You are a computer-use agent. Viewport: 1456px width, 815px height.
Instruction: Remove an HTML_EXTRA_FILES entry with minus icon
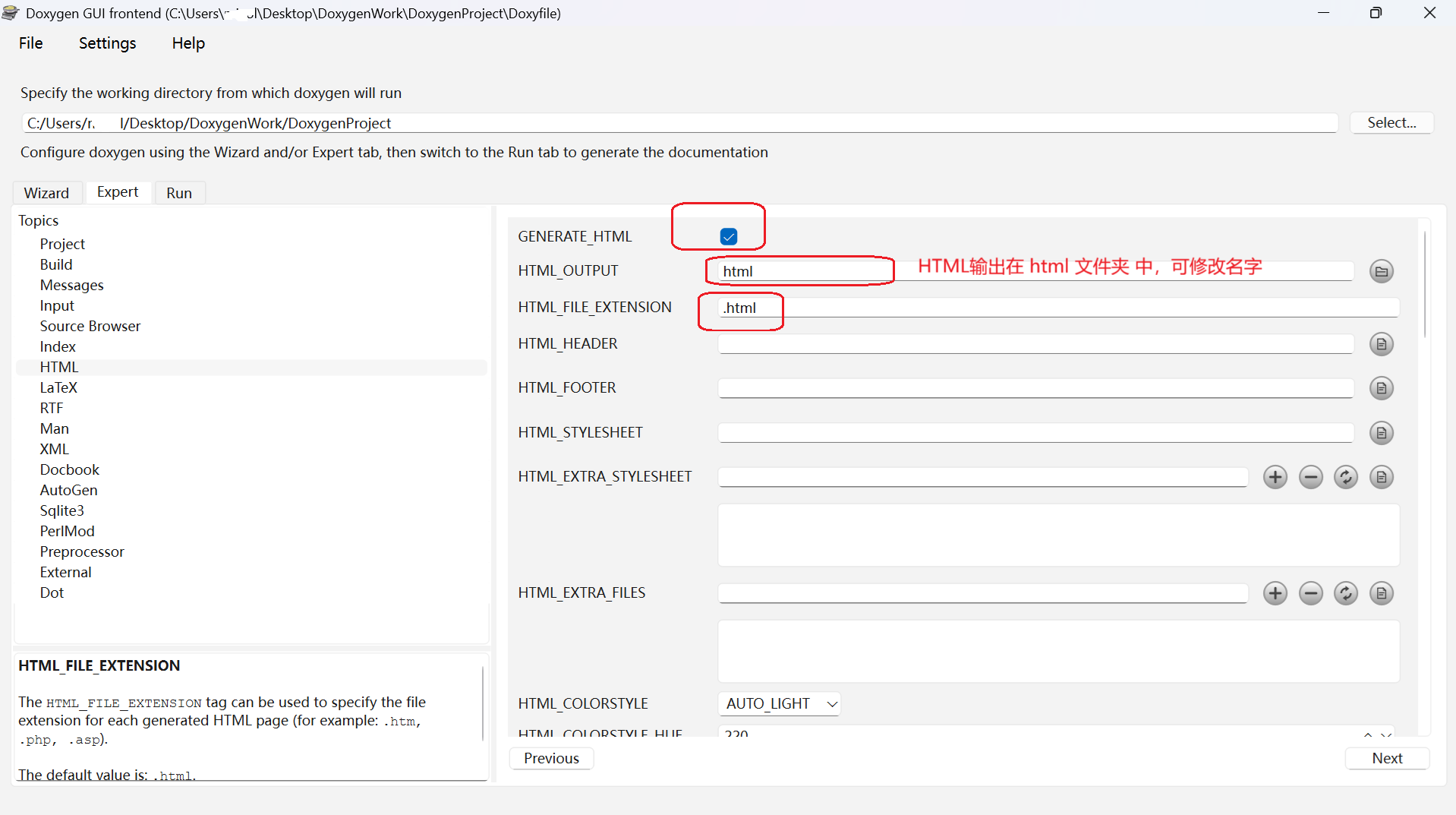coord(1310,593)
